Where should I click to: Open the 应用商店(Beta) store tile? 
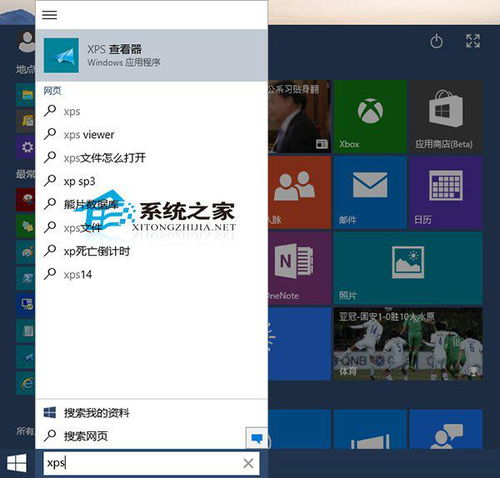(446, 116)
